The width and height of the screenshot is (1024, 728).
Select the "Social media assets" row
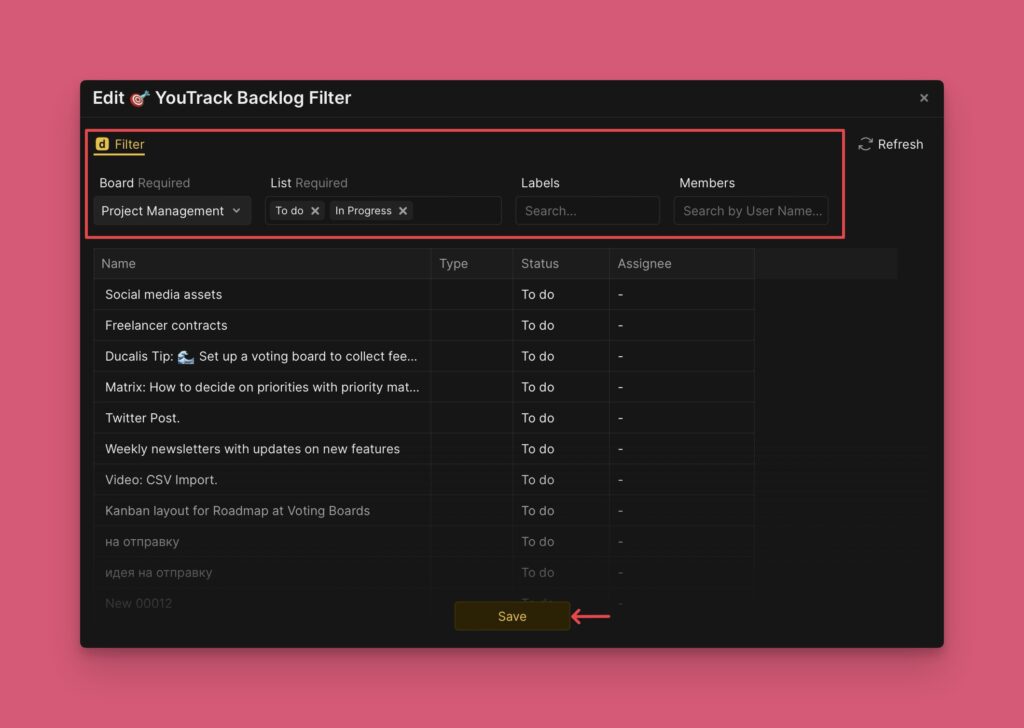(164, 294)
